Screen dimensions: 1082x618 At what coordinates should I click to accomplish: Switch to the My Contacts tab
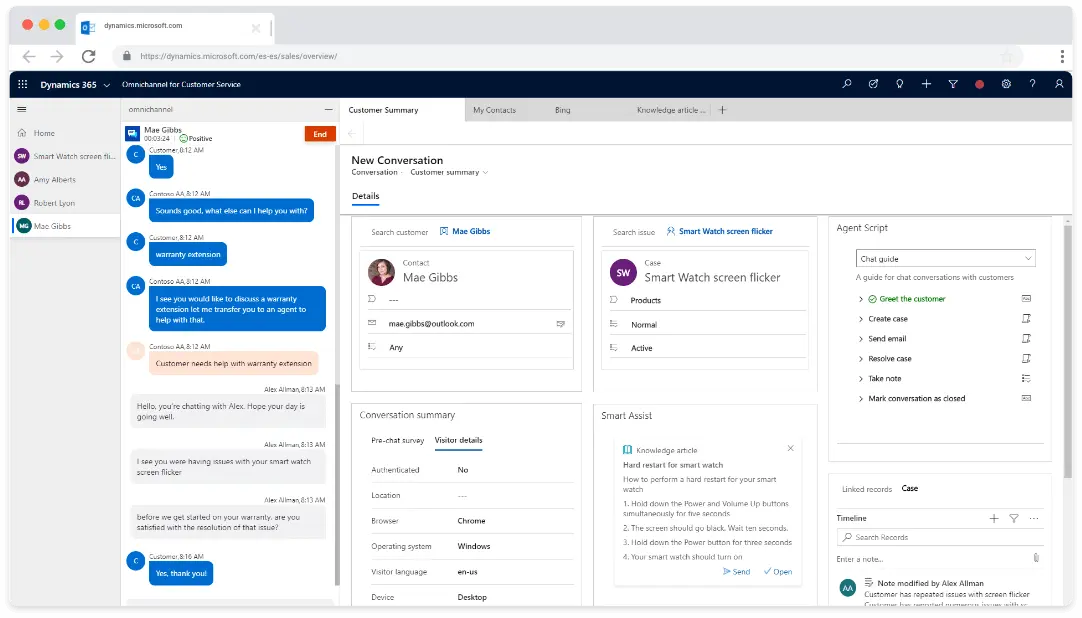pyautogui.click(x=494, y=110)
